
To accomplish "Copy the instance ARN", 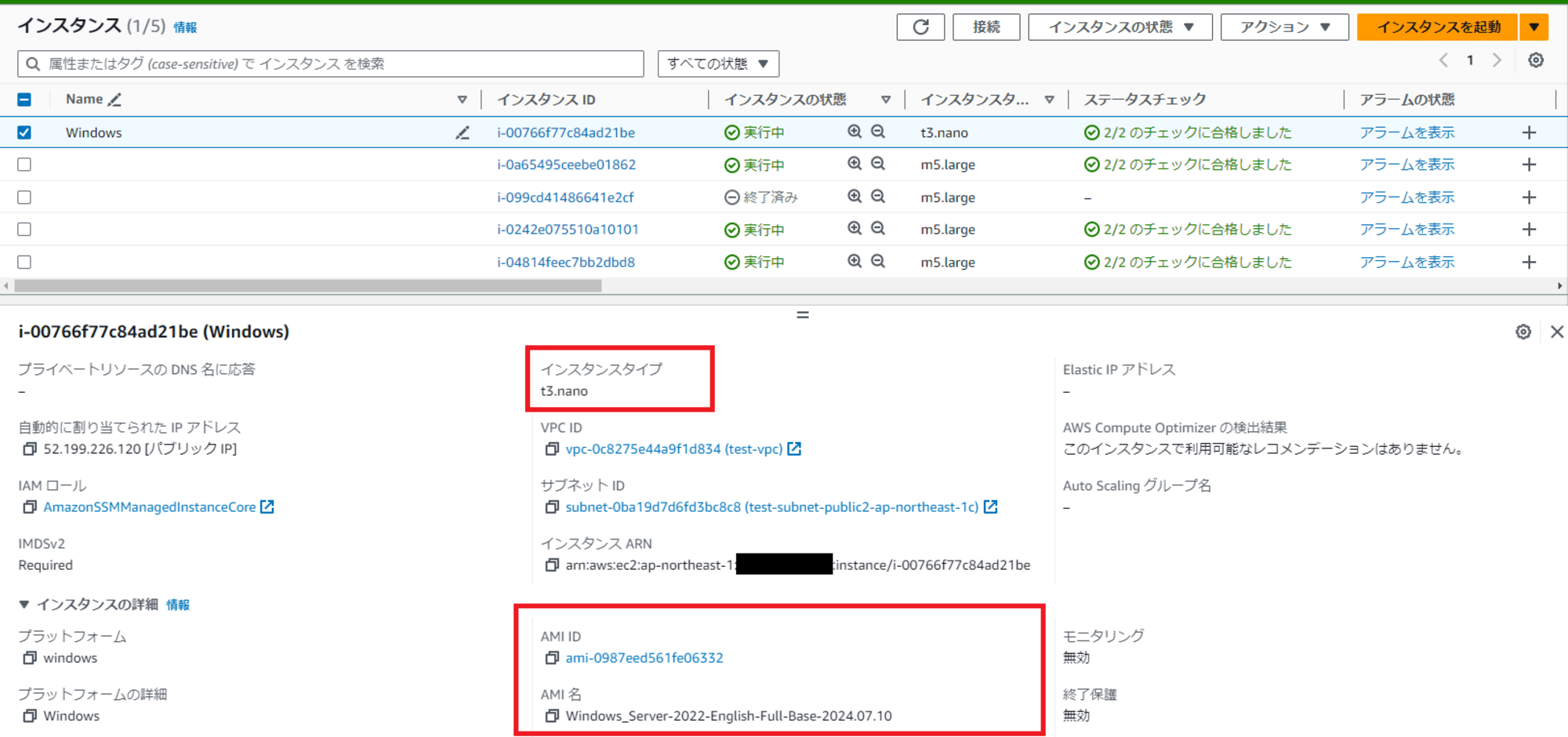I will (x=552, y=565).
